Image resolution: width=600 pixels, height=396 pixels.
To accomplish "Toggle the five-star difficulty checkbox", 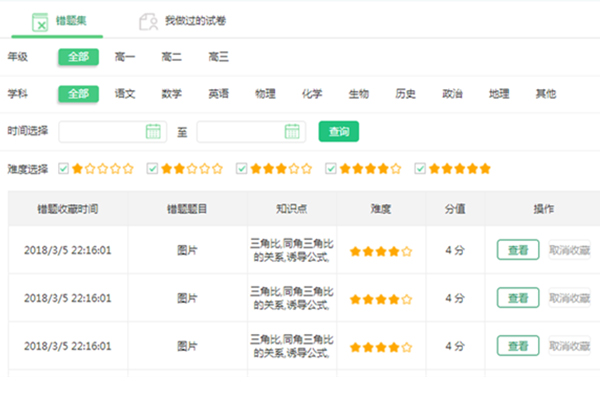I will tap(420, 168).
